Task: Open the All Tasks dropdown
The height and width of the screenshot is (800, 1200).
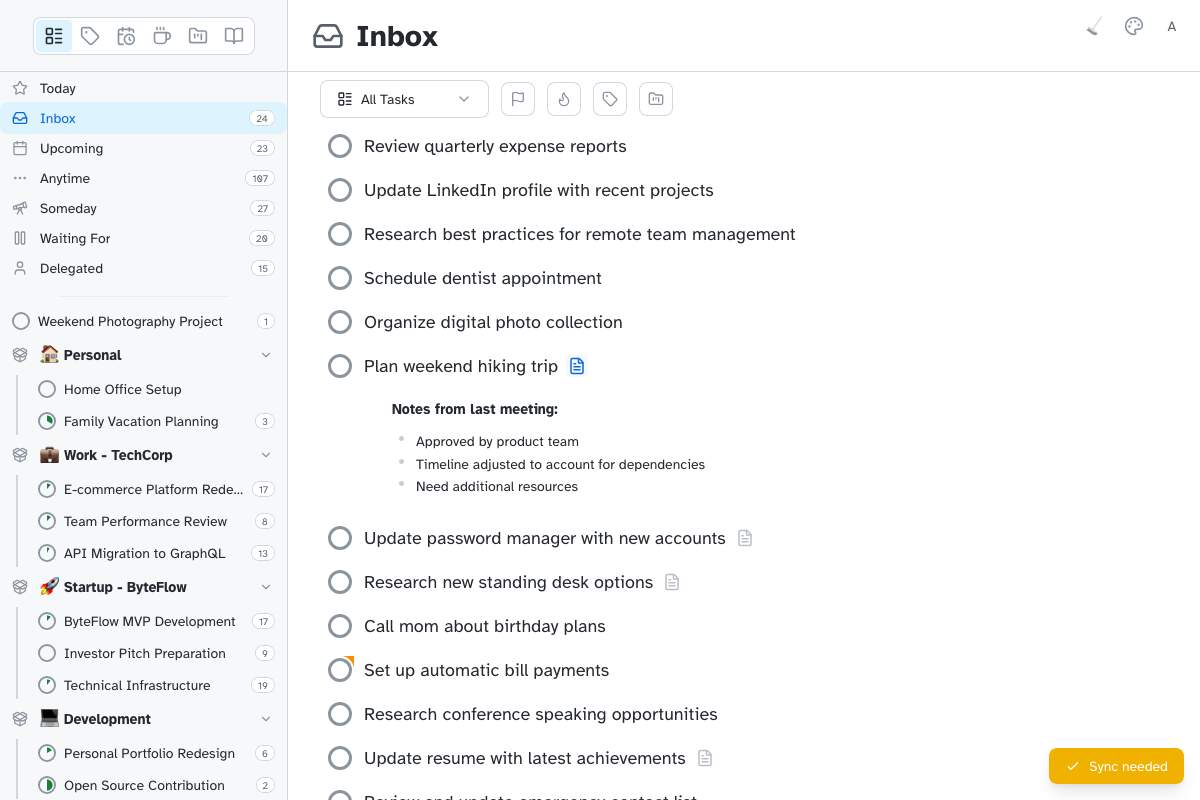Action: click(404, 99)
